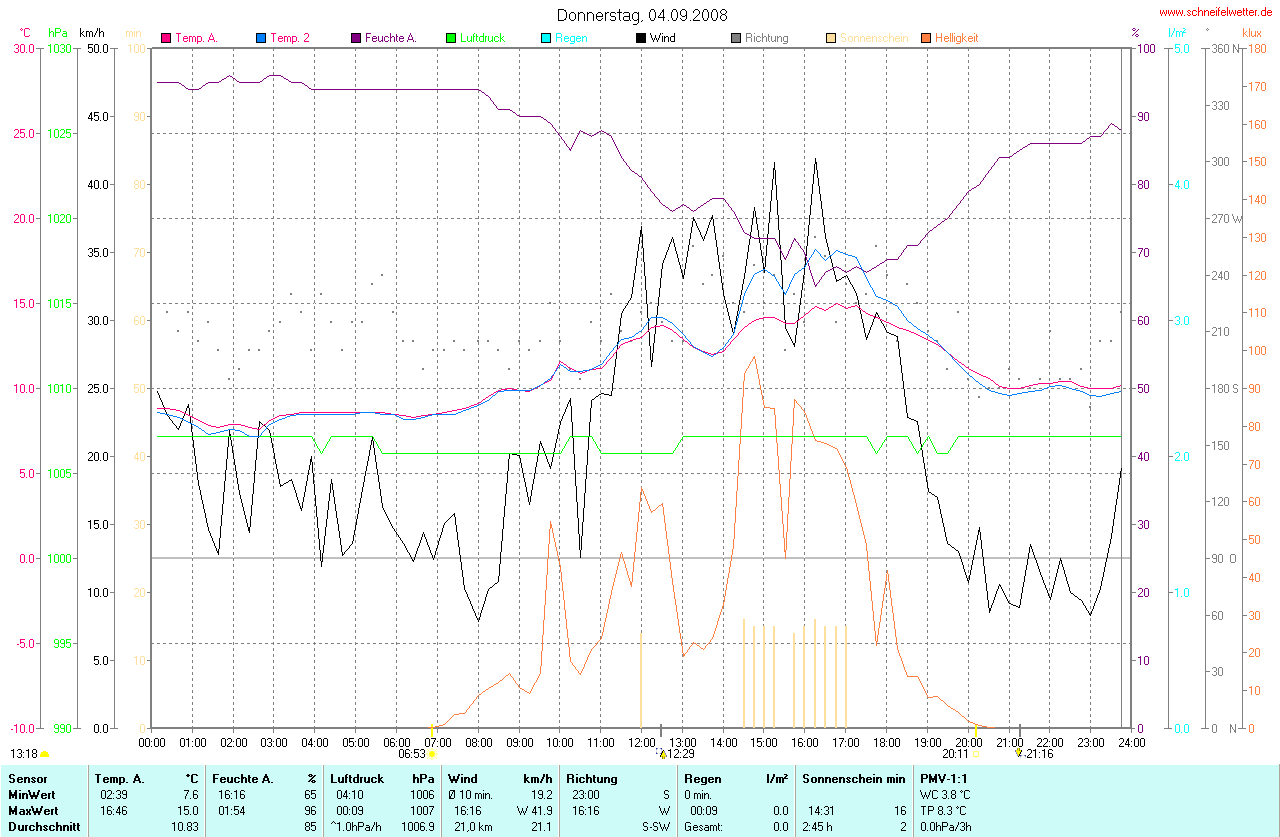Click the WC 3.8 °C wind chill value
Image resolution: width=1280 pixels, height=837 pixels.
(x=945, y=794)
